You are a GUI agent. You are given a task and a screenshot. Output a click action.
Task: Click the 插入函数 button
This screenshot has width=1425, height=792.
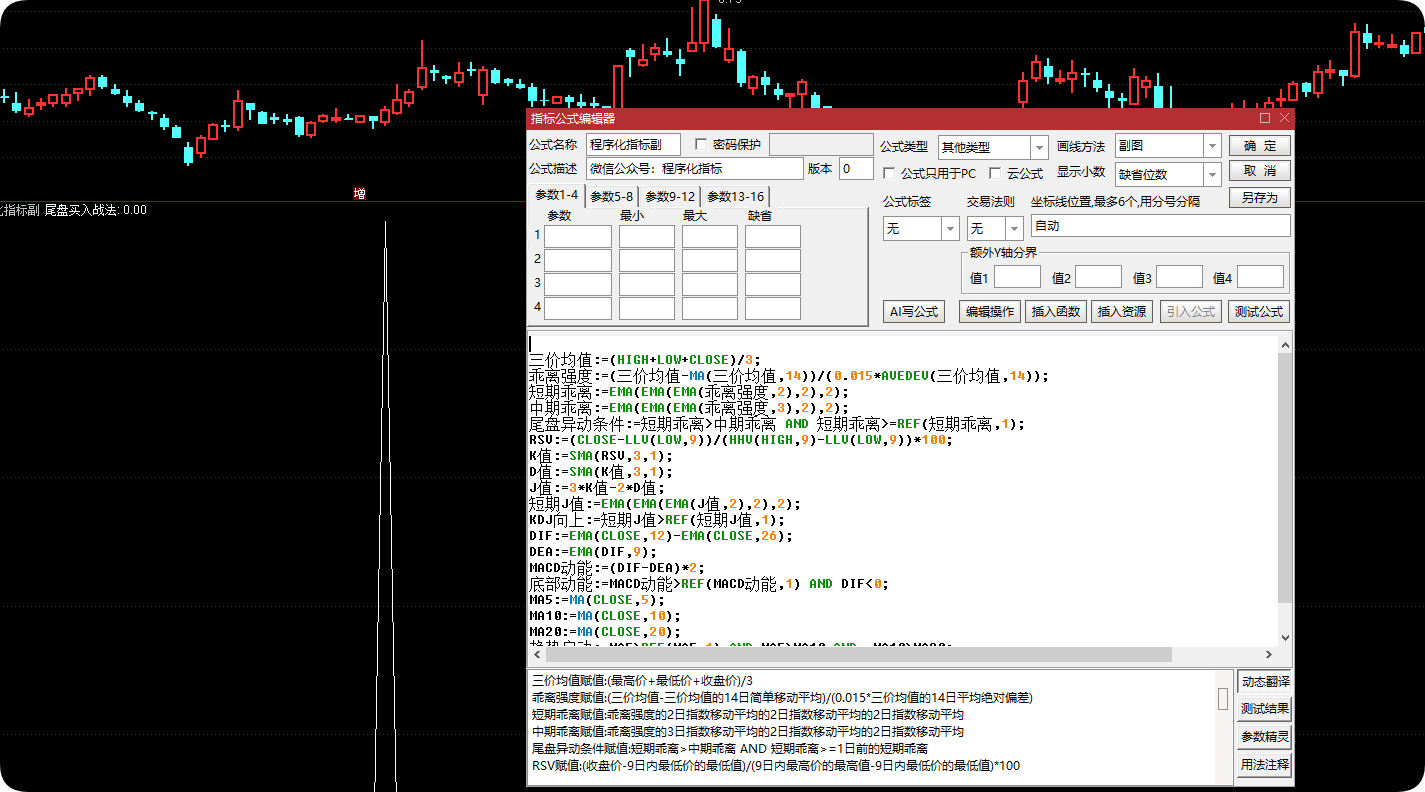click(1056, 312)
